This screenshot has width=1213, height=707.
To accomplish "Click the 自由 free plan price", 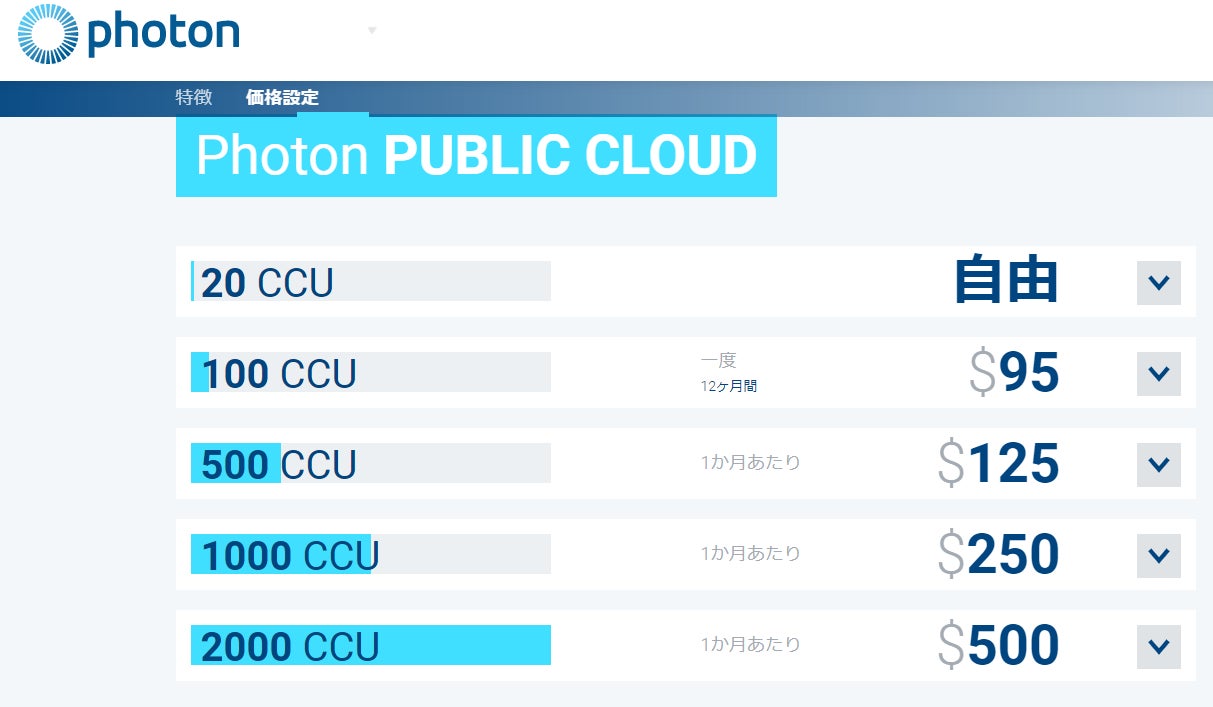I will point(1006,281).
